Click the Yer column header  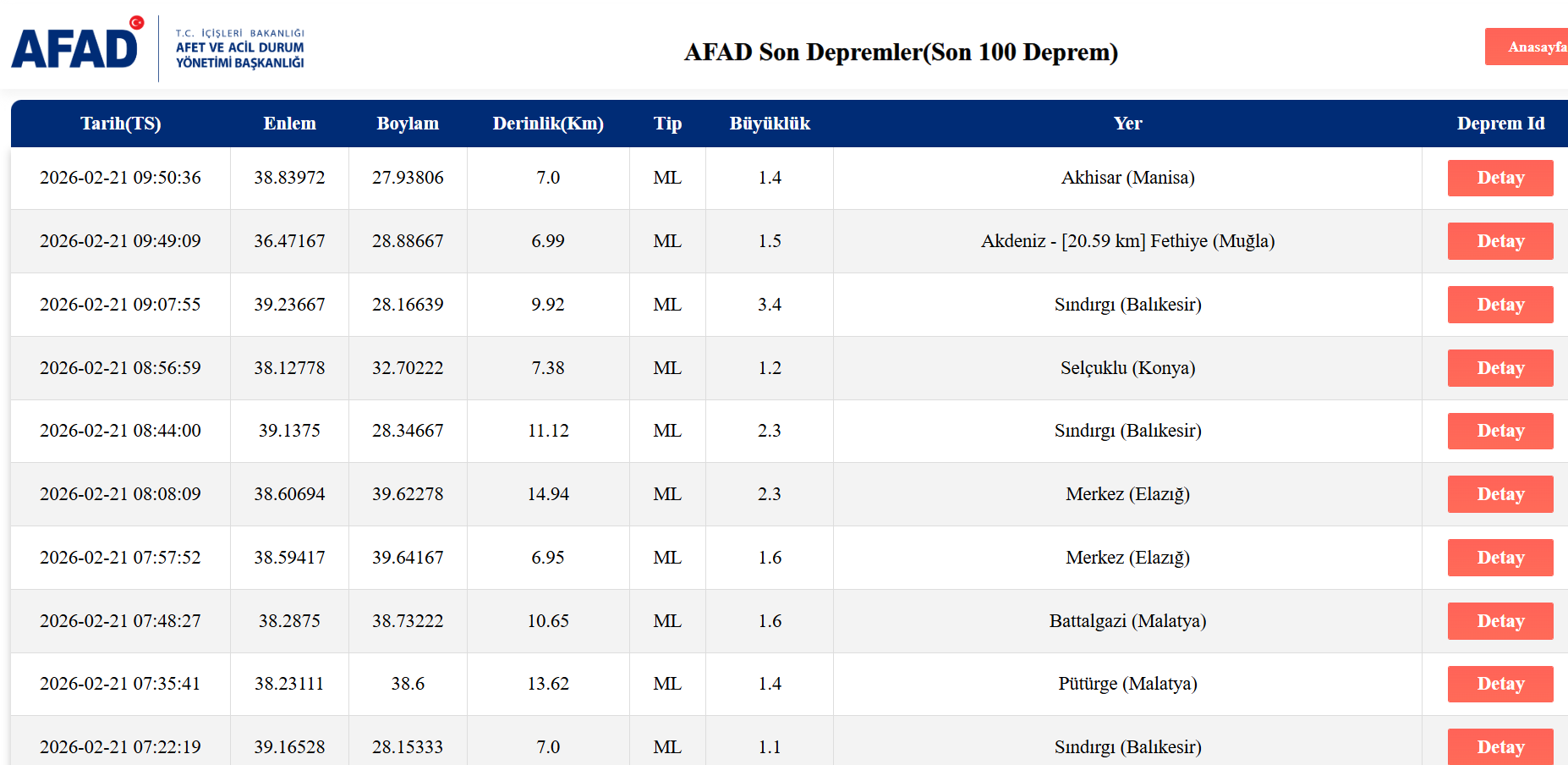1127,124
